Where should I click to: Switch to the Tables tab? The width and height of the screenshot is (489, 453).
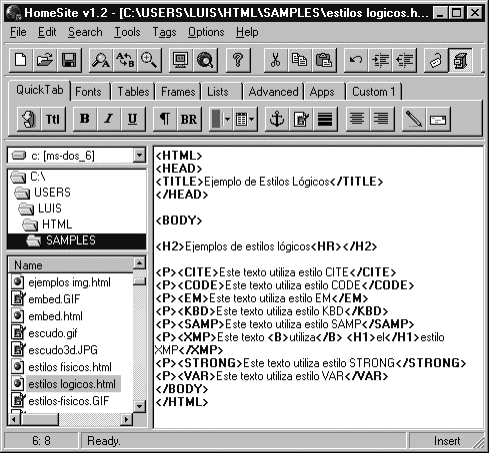coord(133,92)
